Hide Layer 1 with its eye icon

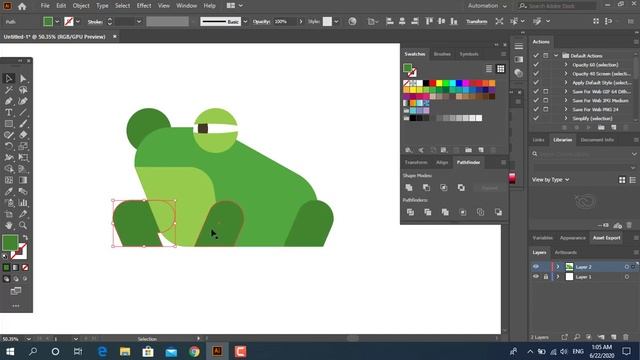536,277
